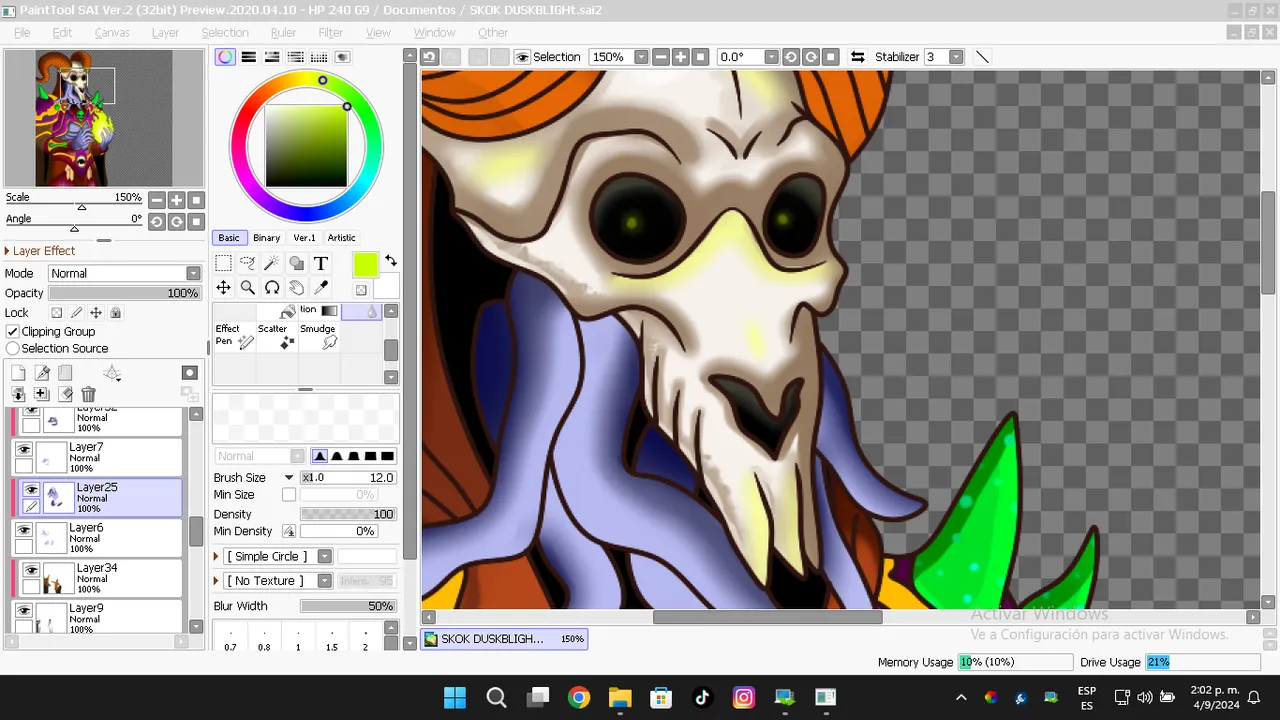This screenshot has width=1280, height=720.
Task: Toggle selection visibility eye in toolbar
Action: [521, 57]
